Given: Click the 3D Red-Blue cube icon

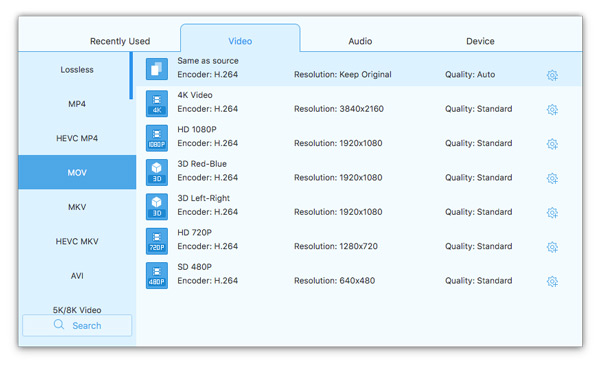Looking at the screenshot, I should (x=157, y=172).
